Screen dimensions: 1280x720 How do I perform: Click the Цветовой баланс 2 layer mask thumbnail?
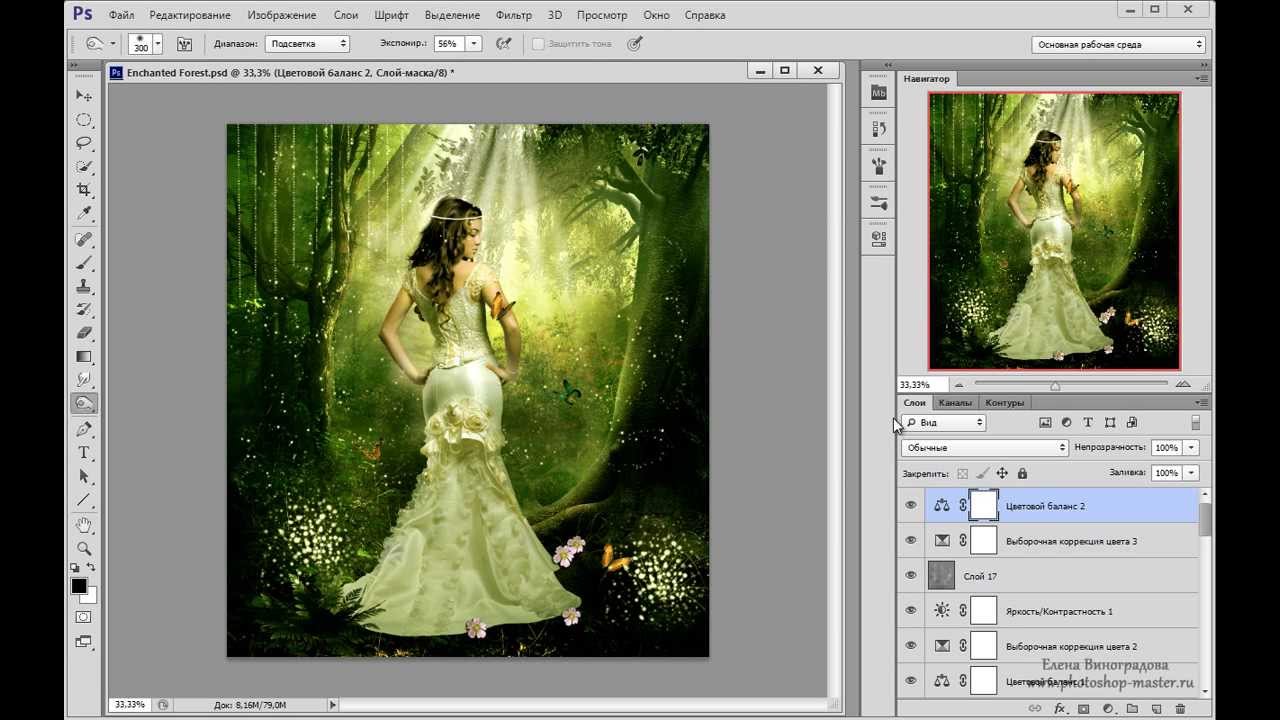tap(984, 506)
